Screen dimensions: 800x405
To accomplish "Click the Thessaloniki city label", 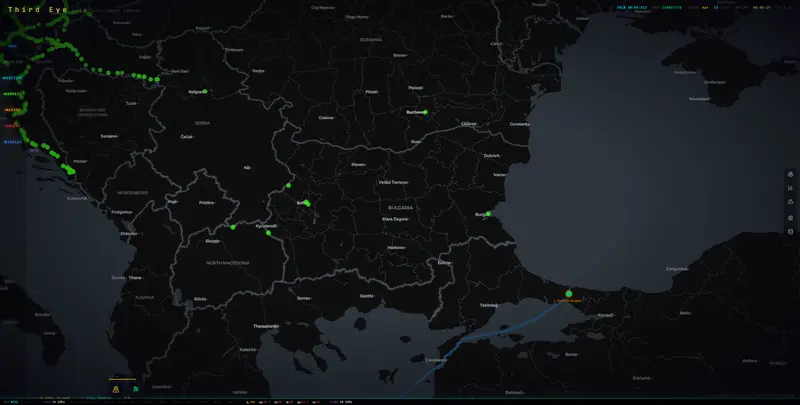I will point(266,326).
